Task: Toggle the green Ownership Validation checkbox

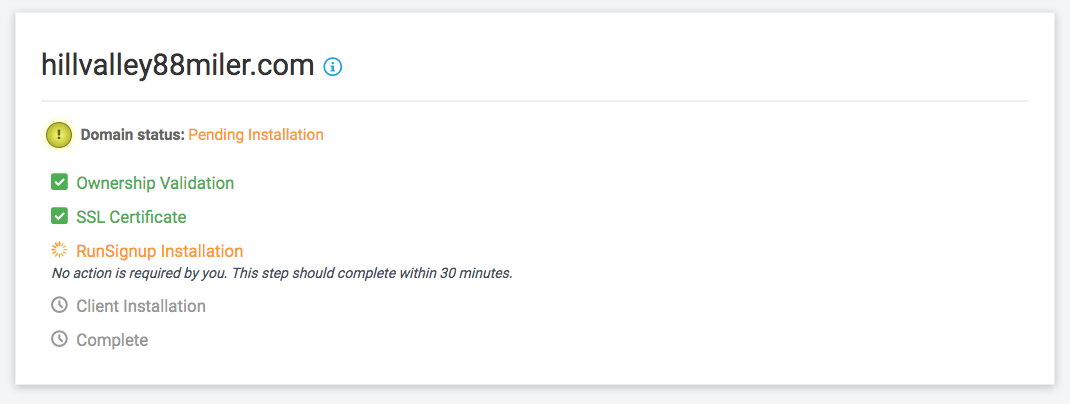Action: pyautogui.click(x=59, y=182)
